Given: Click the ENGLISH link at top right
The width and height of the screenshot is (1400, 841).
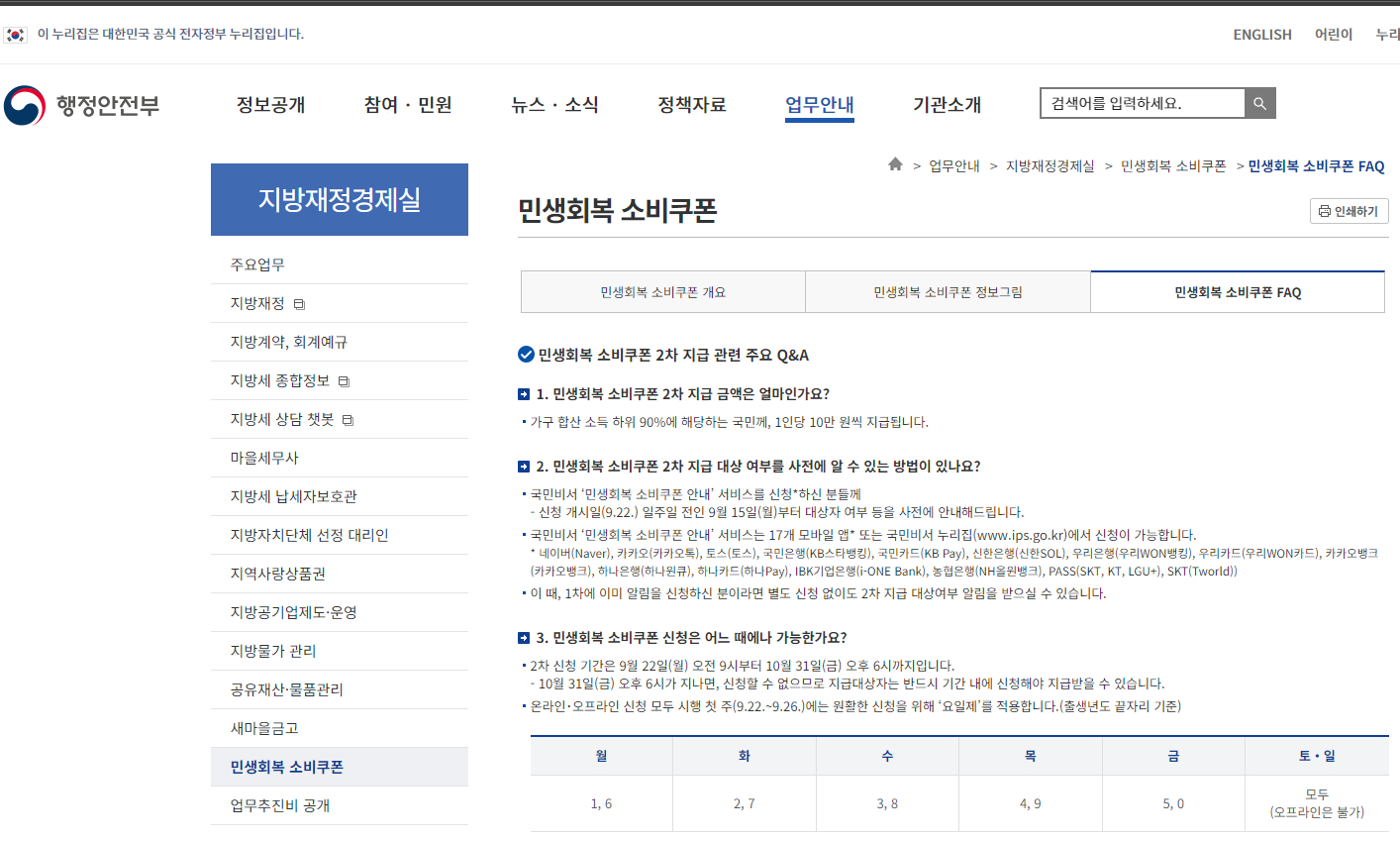Looking at the screenshot, I should [1262, 35].
